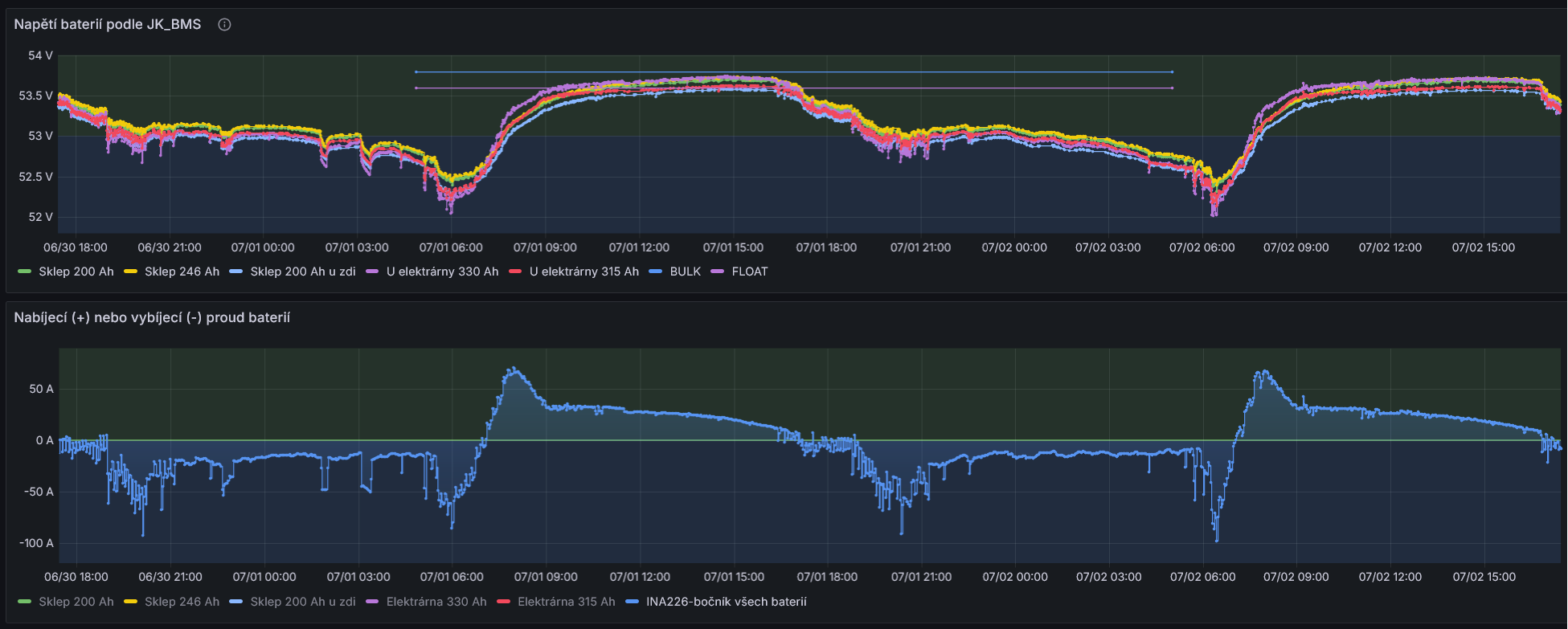The height and width of the screenshot is (629, 1568).
Task: Click the 53 V axis label
Action: tap(40, 136)
